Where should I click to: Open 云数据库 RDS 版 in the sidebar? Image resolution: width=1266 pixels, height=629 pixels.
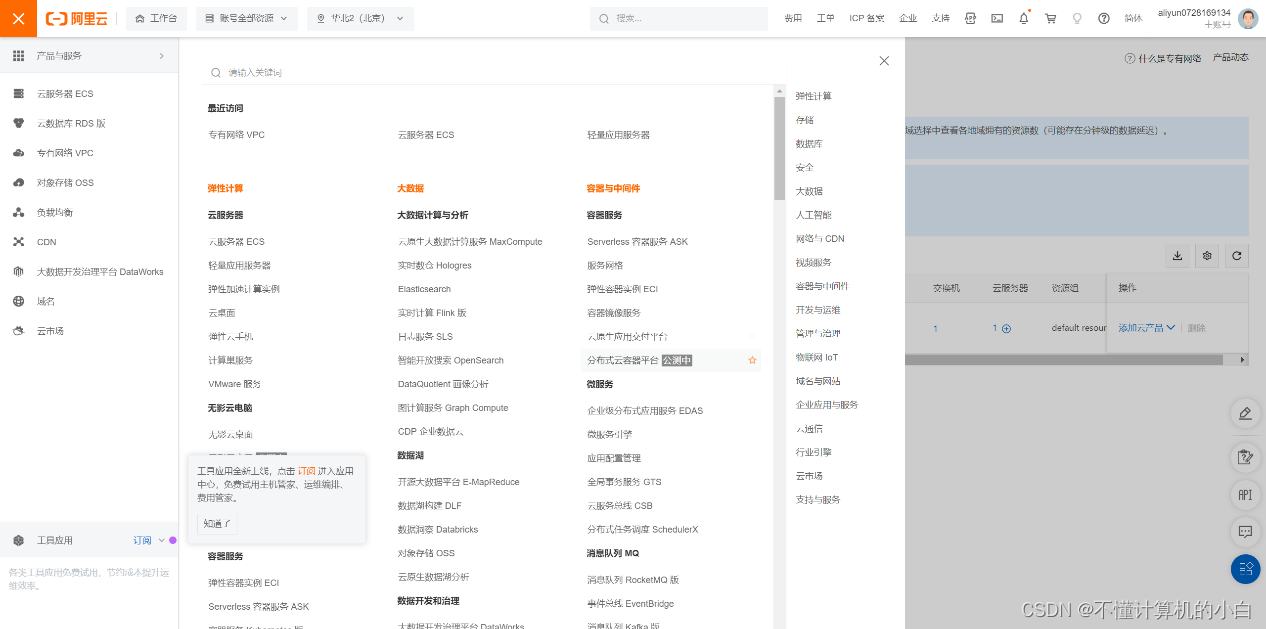(x=71, y=123)
